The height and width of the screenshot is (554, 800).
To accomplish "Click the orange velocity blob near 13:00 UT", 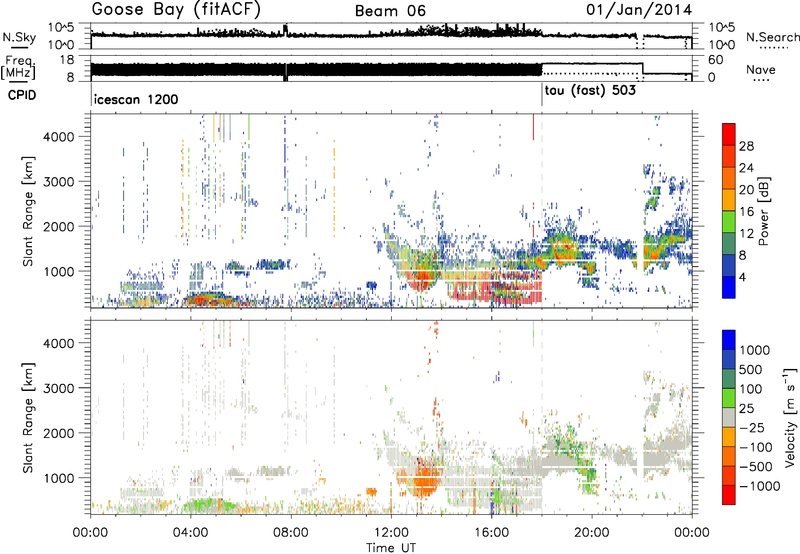I will (423, 481).
